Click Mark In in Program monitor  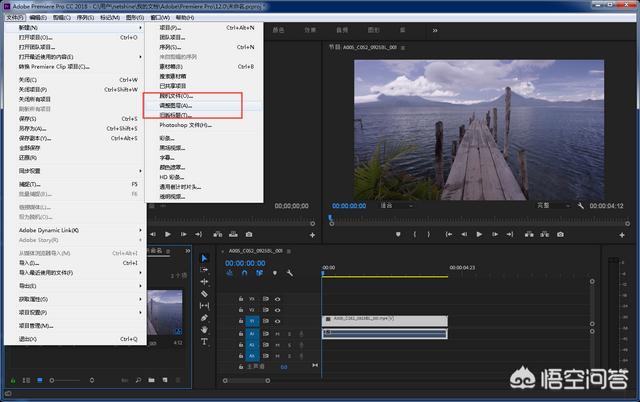click(x=414, y=234)
